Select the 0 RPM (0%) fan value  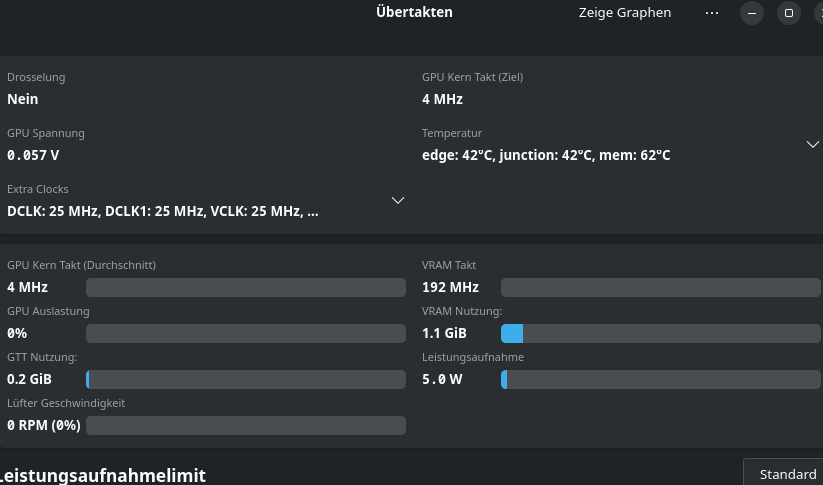click(44, 425)
